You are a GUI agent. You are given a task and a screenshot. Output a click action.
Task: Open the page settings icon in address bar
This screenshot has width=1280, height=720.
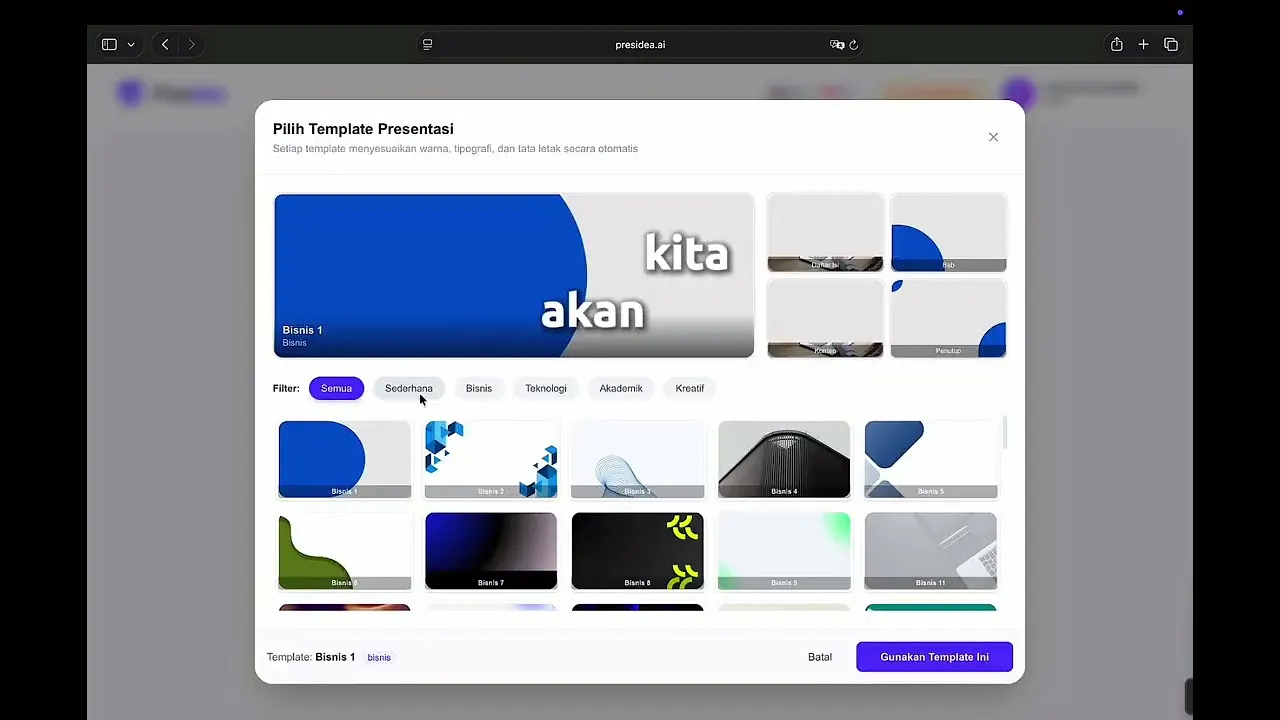pos(427,45)
